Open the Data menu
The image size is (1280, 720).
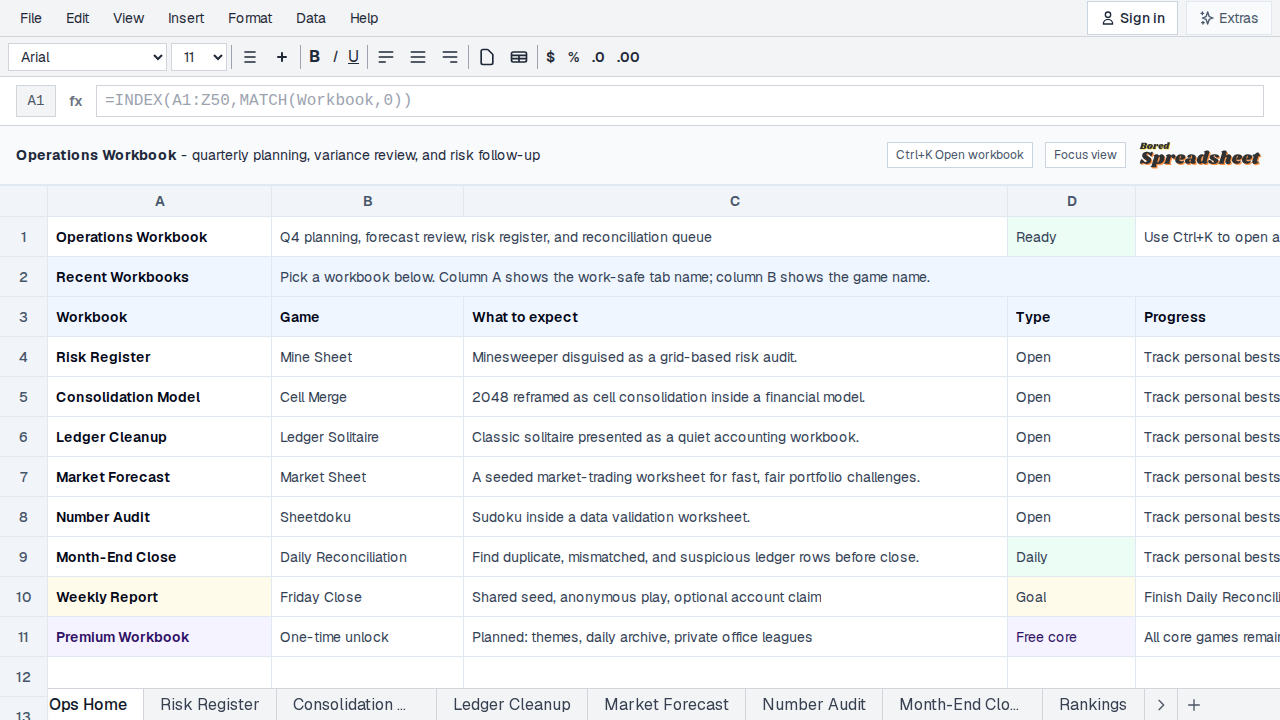pos(311,18)
